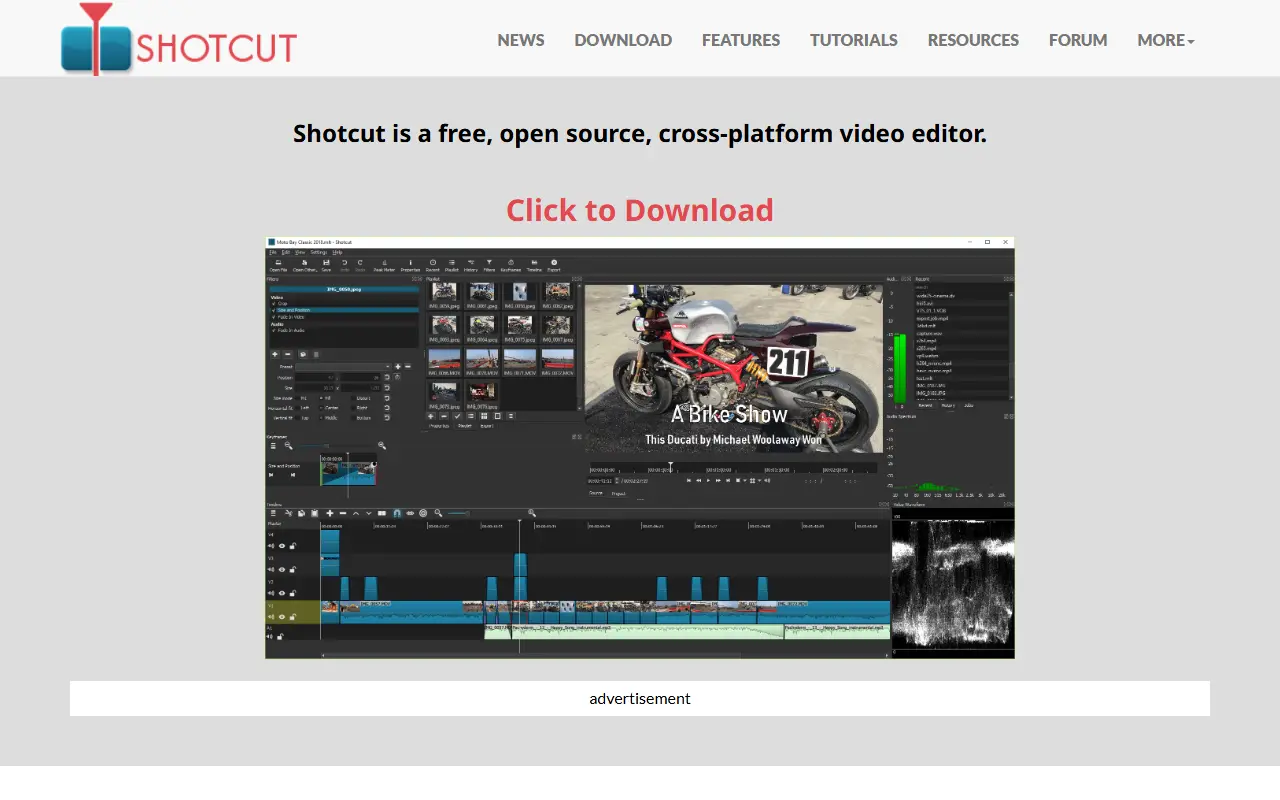Go to the DOWNLOAD page in navigation
The image size is (1280, 800).
(x=623, y=40)
